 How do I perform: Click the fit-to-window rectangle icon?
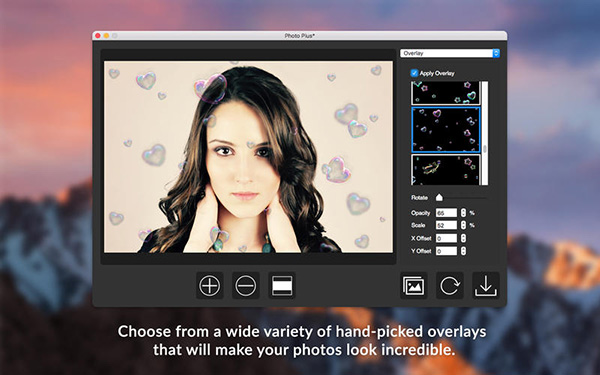click(x=282, y=285)
